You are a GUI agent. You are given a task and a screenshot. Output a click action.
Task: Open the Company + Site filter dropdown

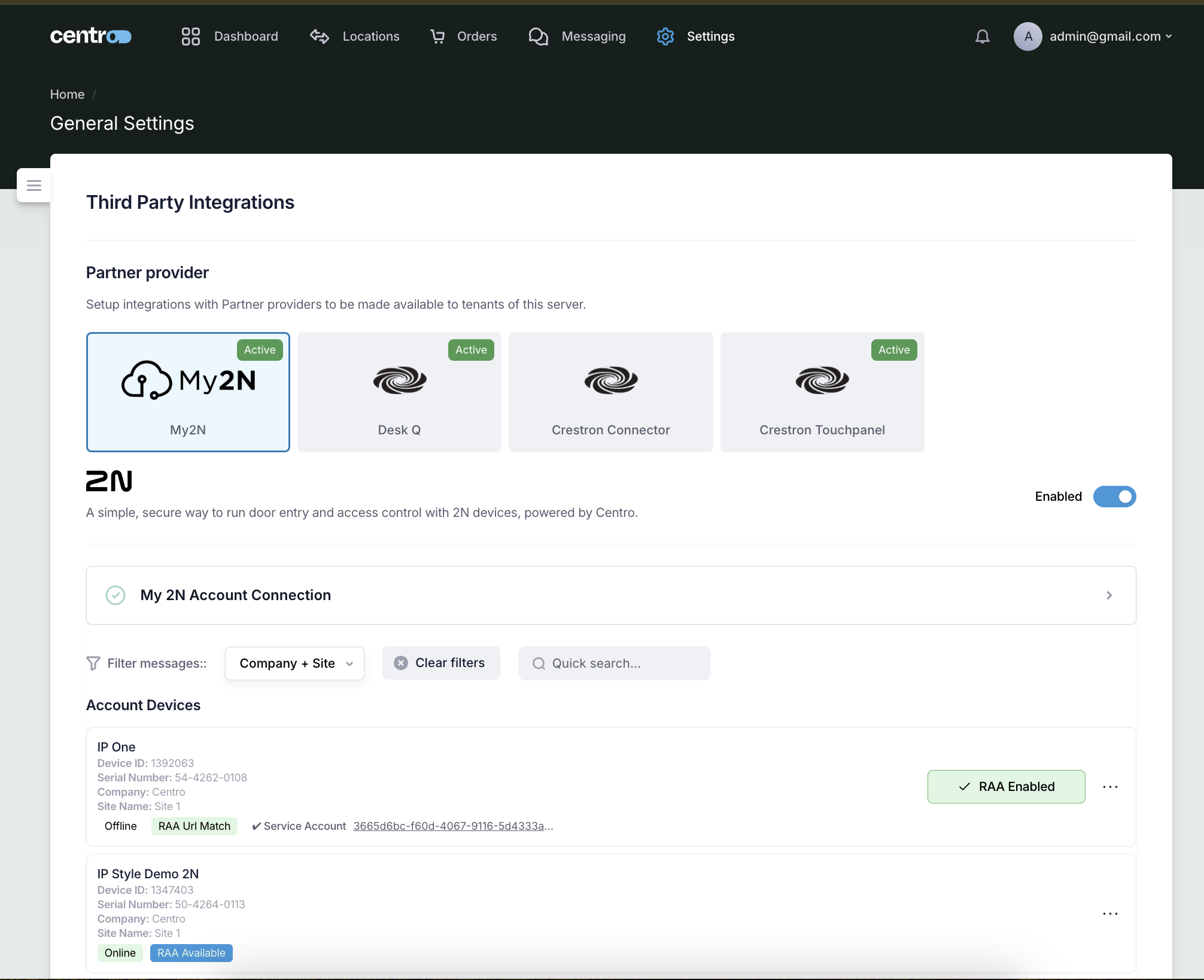point(294,664)
